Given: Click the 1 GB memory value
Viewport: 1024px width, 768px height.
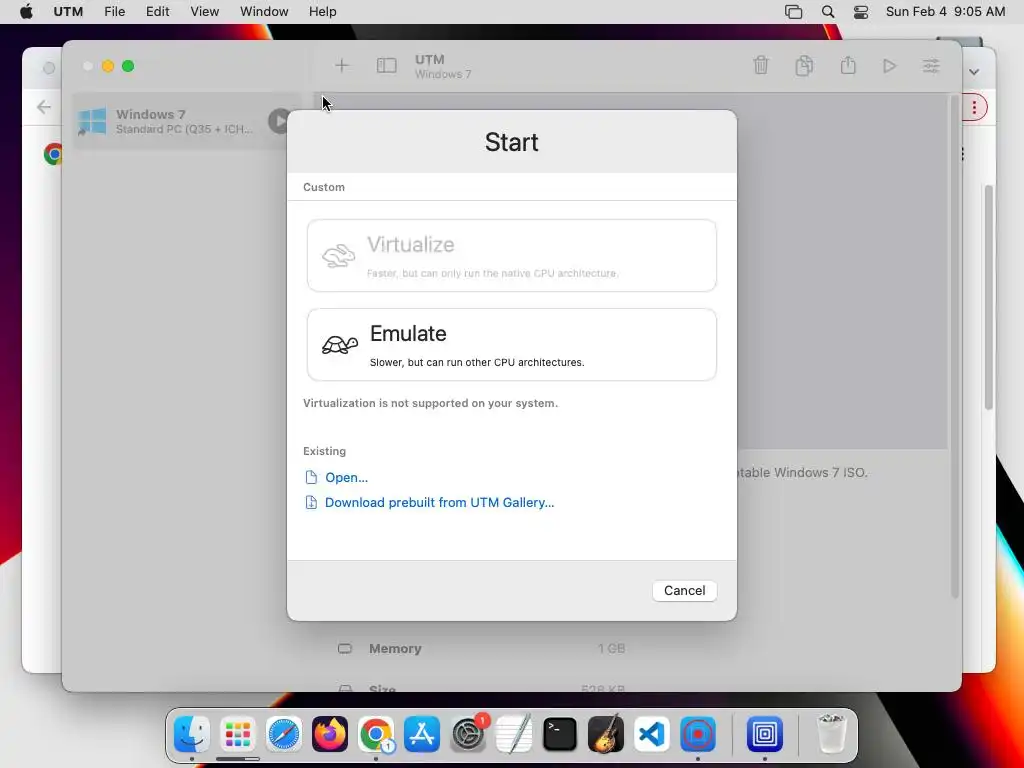Looking at the screenshot, I should 611,648.
